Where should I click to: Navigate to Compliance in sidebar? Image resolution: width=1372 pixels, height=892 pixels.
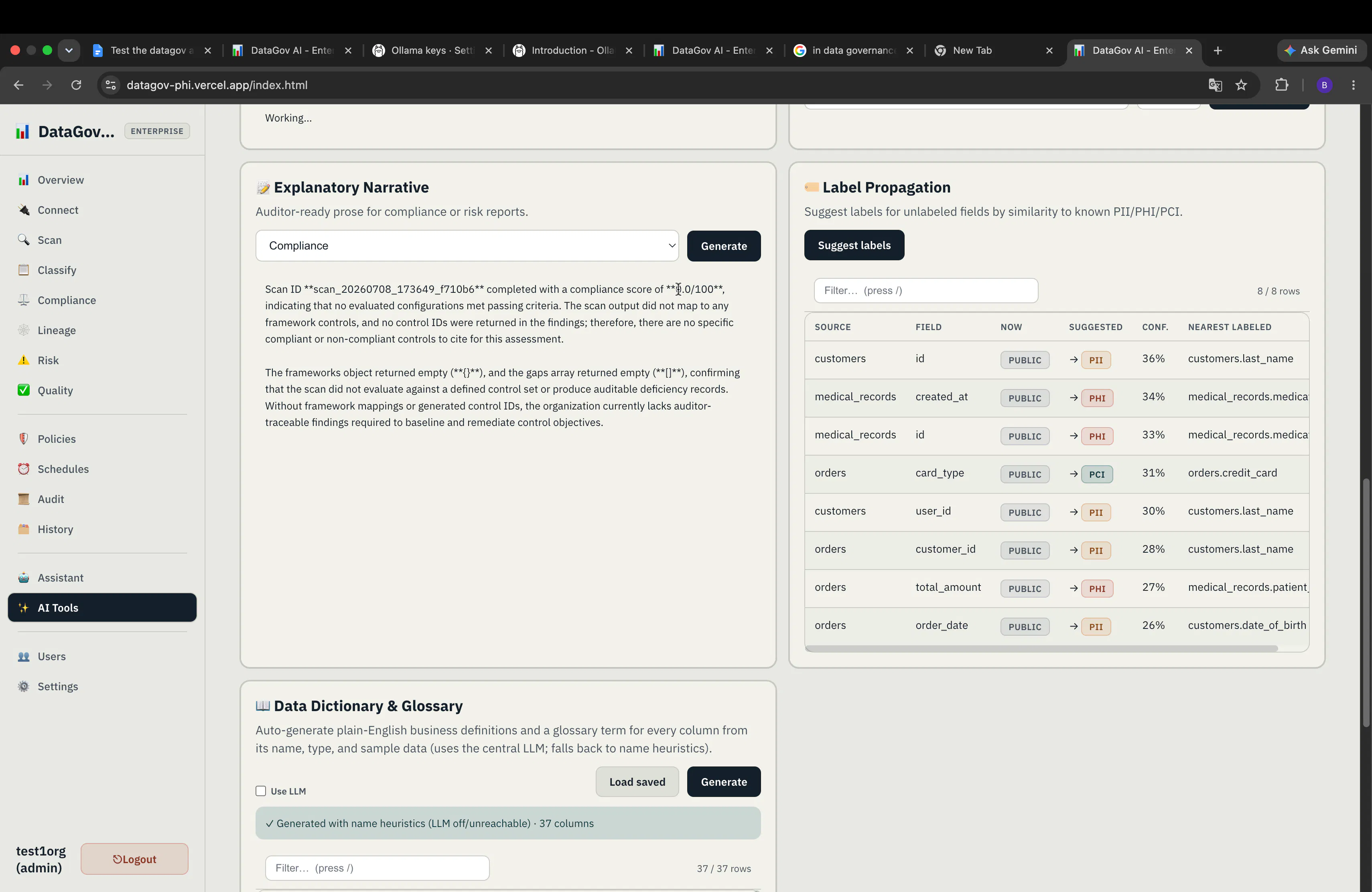(x=102, y=300)
